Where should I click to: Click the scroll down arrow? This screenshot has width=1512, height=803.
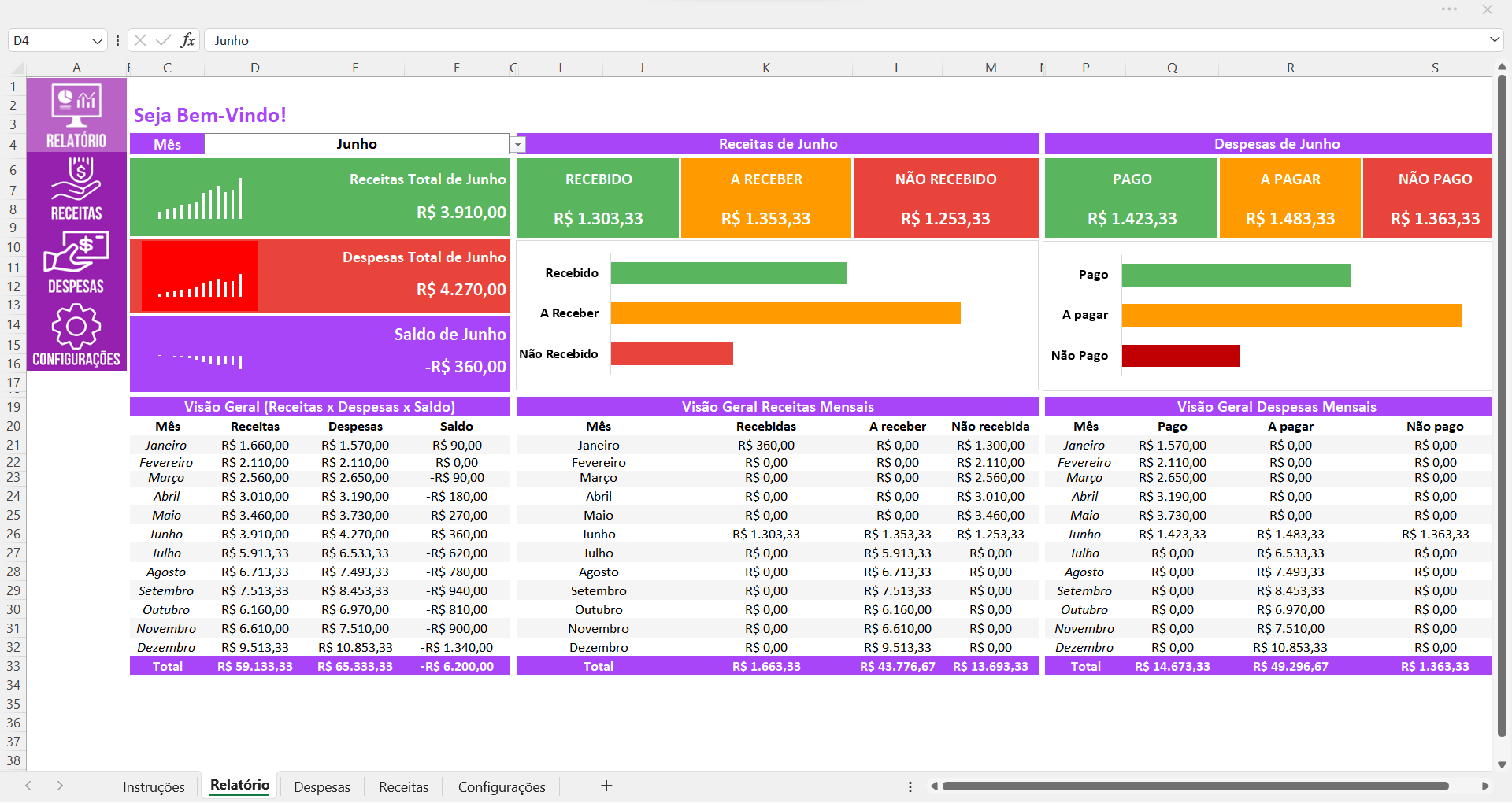[1502, 764]
